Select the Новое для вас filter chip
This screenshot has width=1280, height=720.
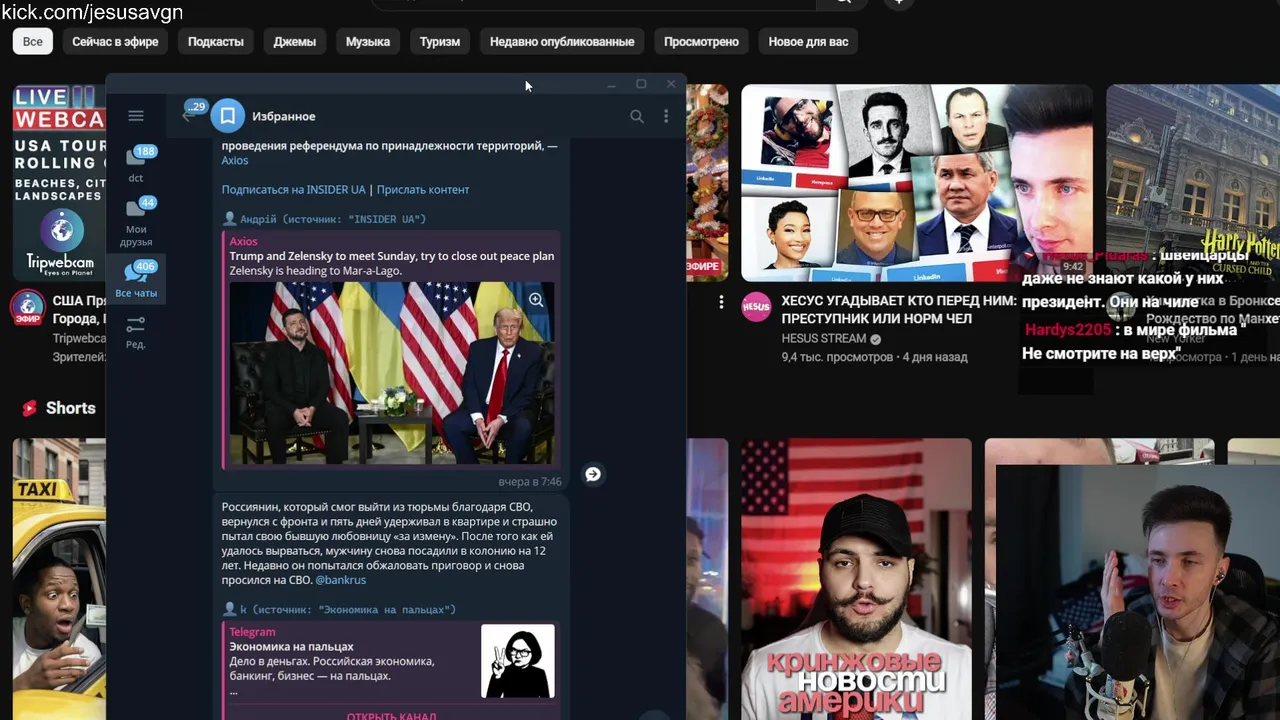click(808, 41)
